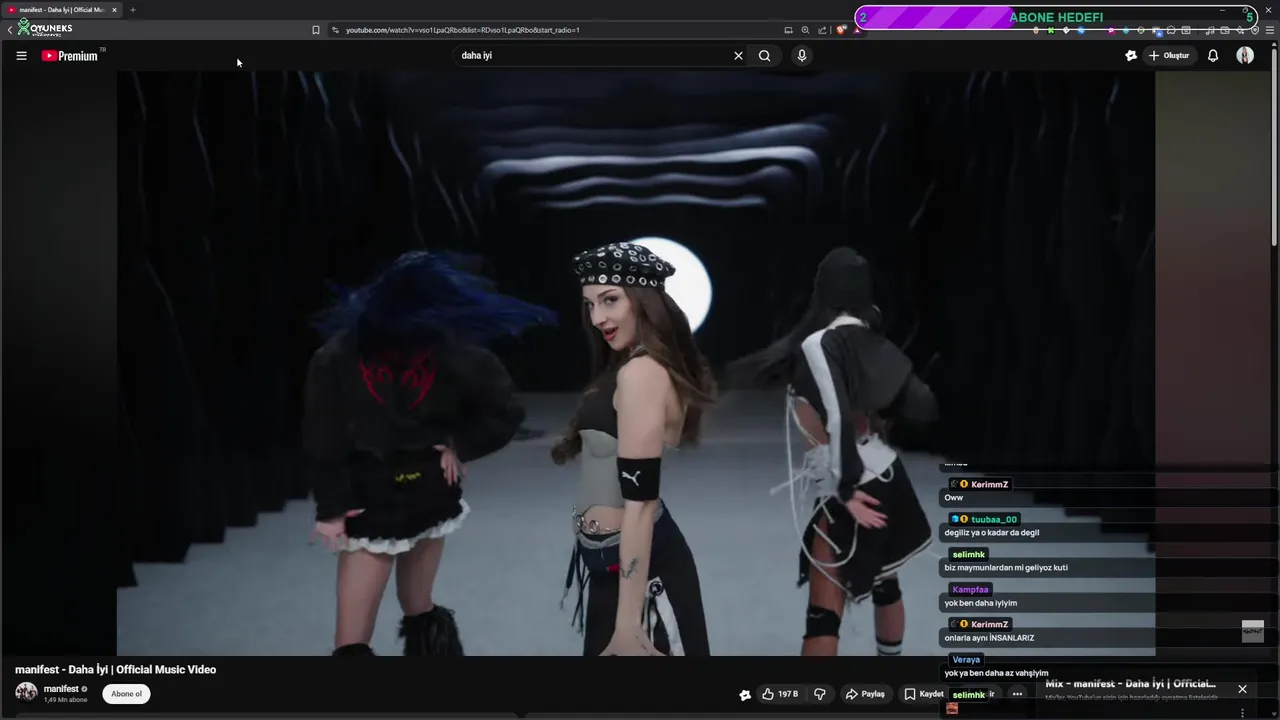
Task: Open YouTube notifications bell
Action: (1213, 56)
